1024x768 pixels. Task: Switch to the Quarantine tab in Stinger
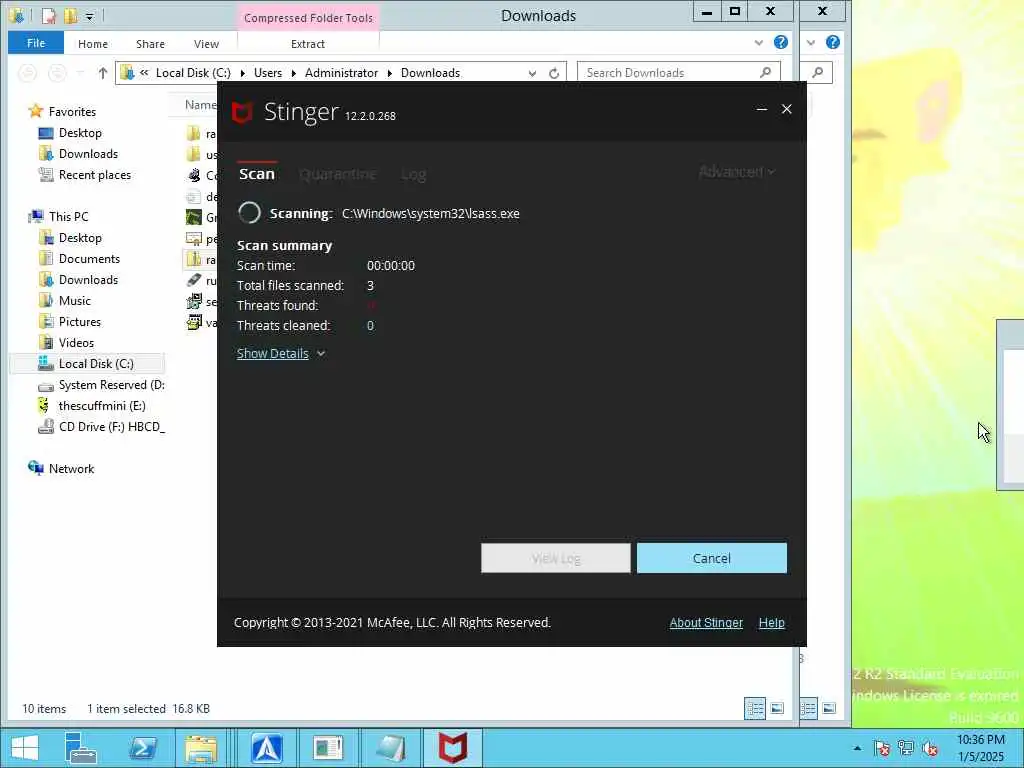tap(337, 174)
